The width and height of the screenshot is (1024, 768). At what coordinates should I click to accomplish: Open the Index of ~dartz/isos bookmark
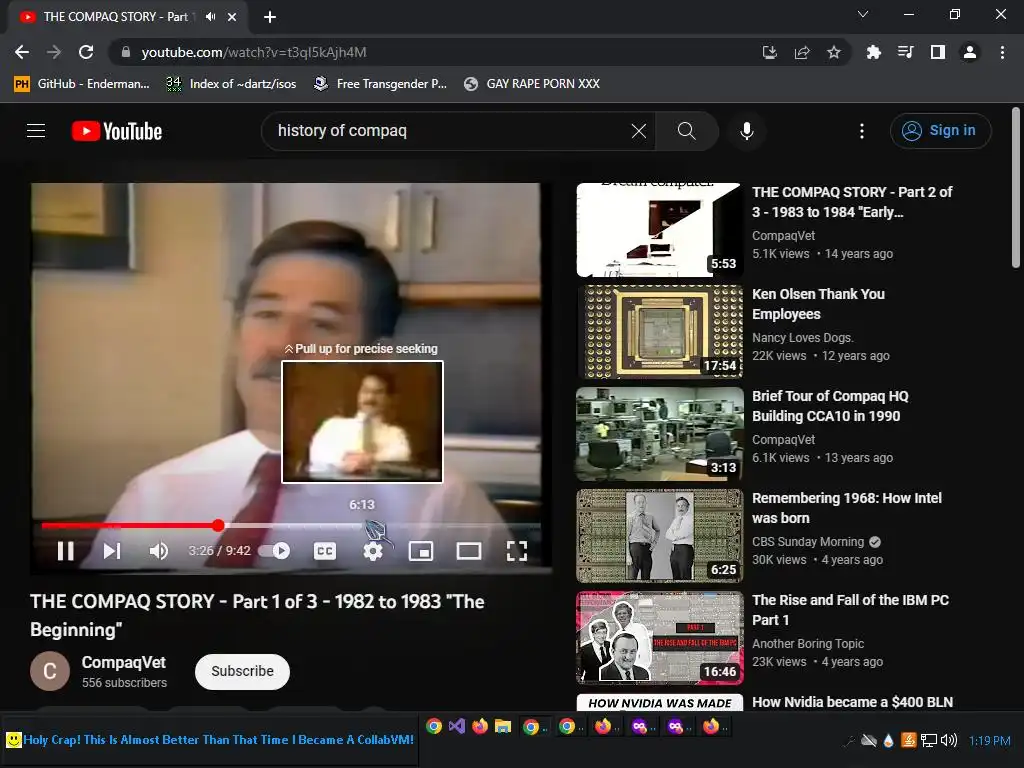pos(231,84)
